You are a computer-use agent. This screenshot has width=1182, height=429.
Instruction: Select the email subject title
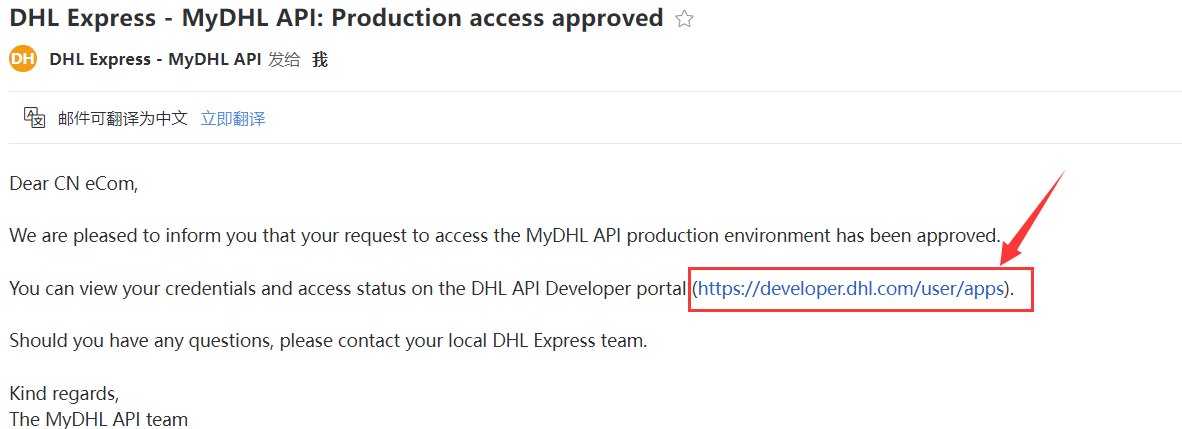coord(336,18)
